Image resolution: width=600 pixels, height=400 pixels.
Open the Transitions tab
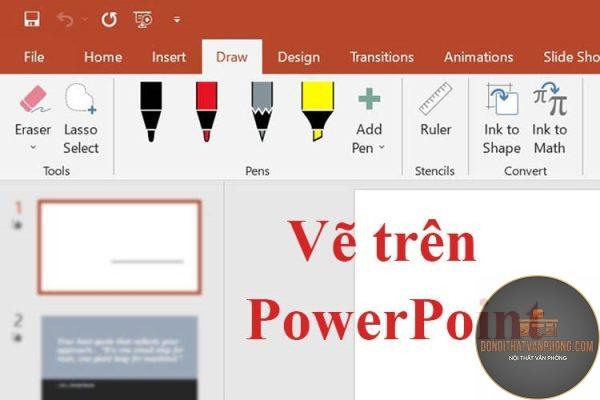pos(382,57)
